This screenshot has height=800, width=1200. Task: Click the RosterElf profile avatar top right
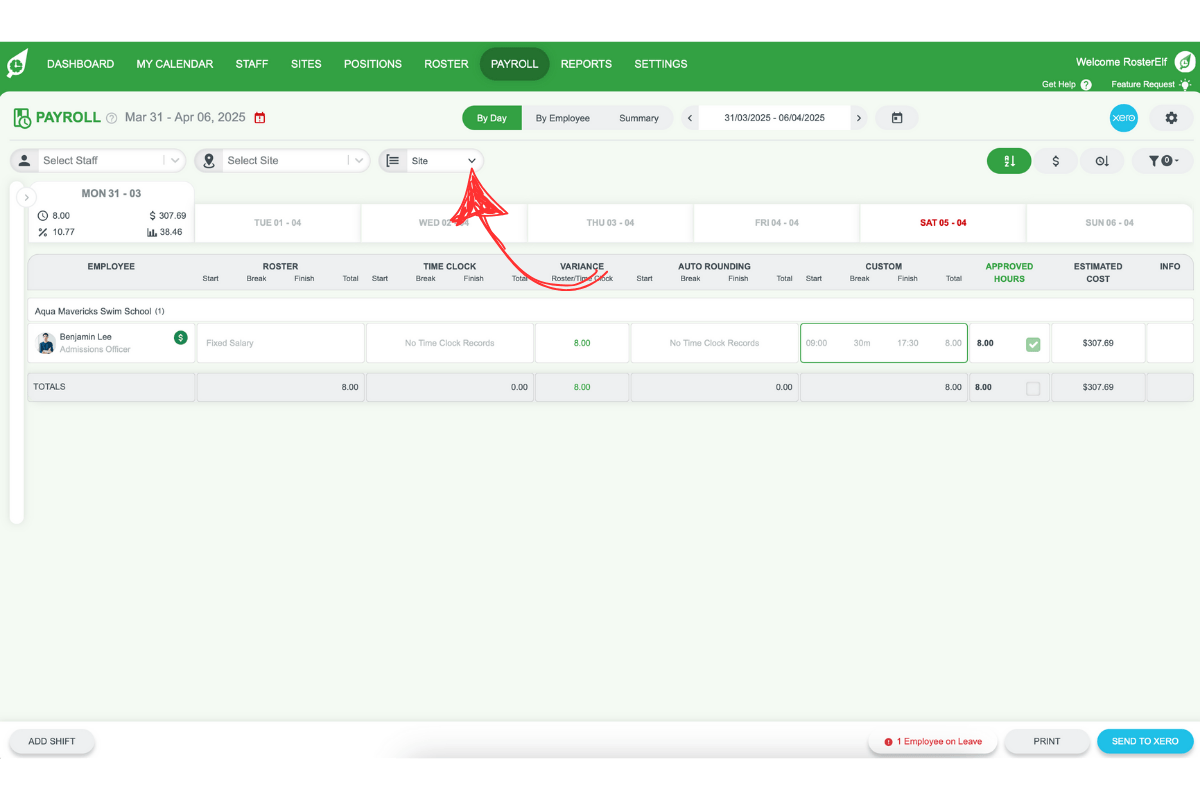1184,61
